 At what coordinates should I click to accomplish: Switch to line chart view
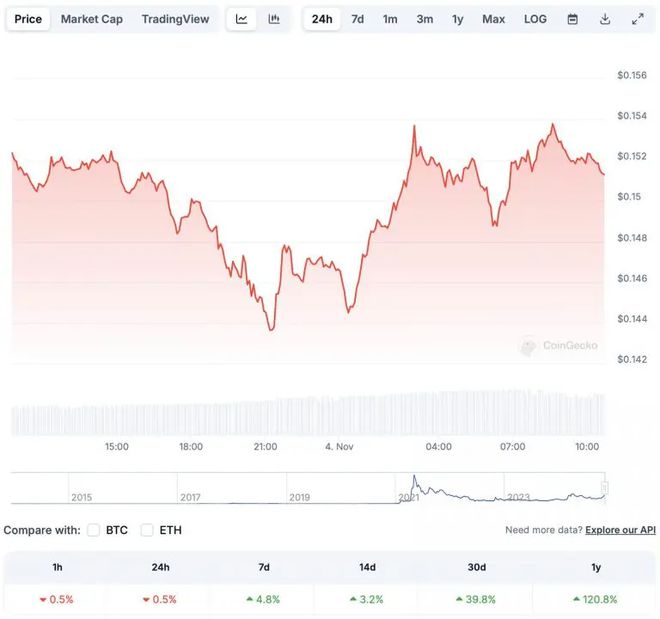click(242, 19)
